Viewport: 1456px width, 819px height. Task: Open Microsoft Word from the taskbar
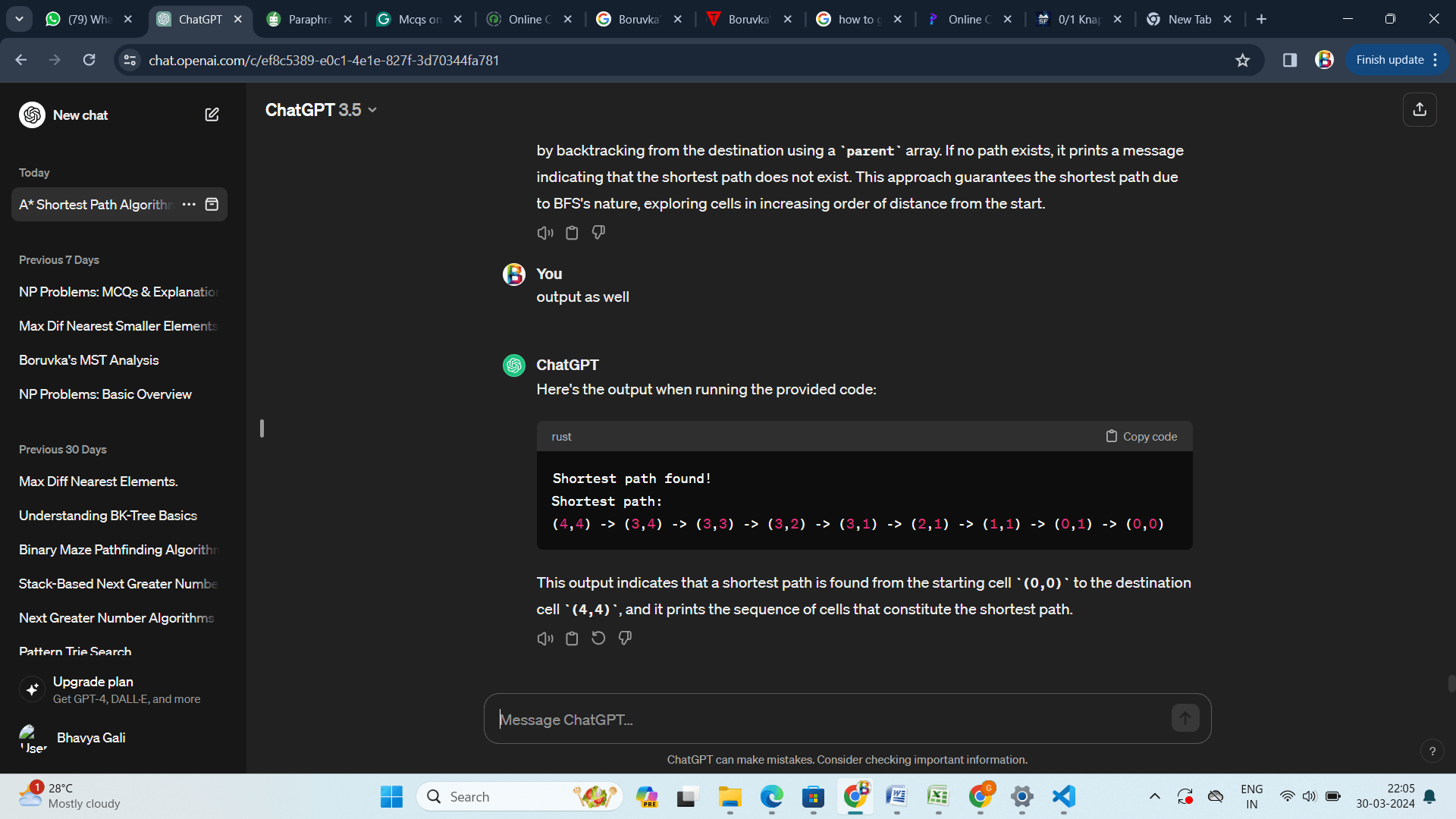coord(896,796)
